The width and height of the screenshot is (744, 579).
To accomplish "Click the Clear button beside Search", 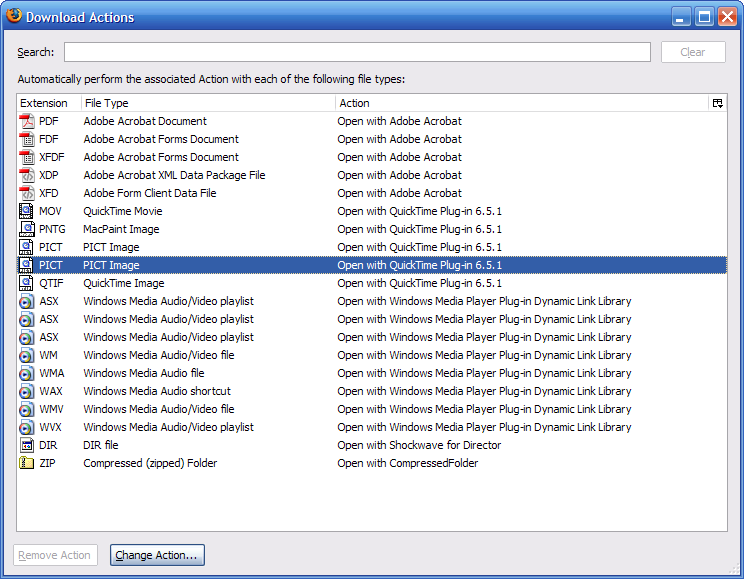I will (693, 52).
